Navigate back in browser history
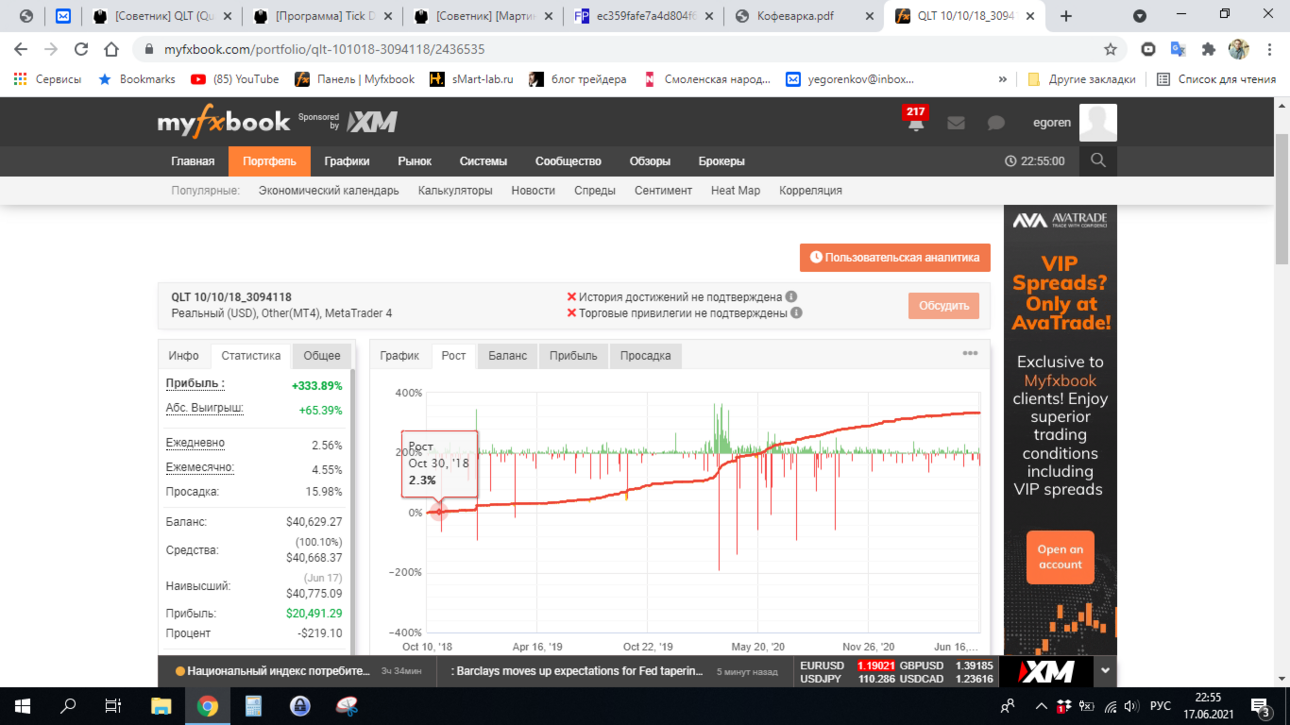Image resolution: width=1290 pixels, height=725 pixels. 21,49
